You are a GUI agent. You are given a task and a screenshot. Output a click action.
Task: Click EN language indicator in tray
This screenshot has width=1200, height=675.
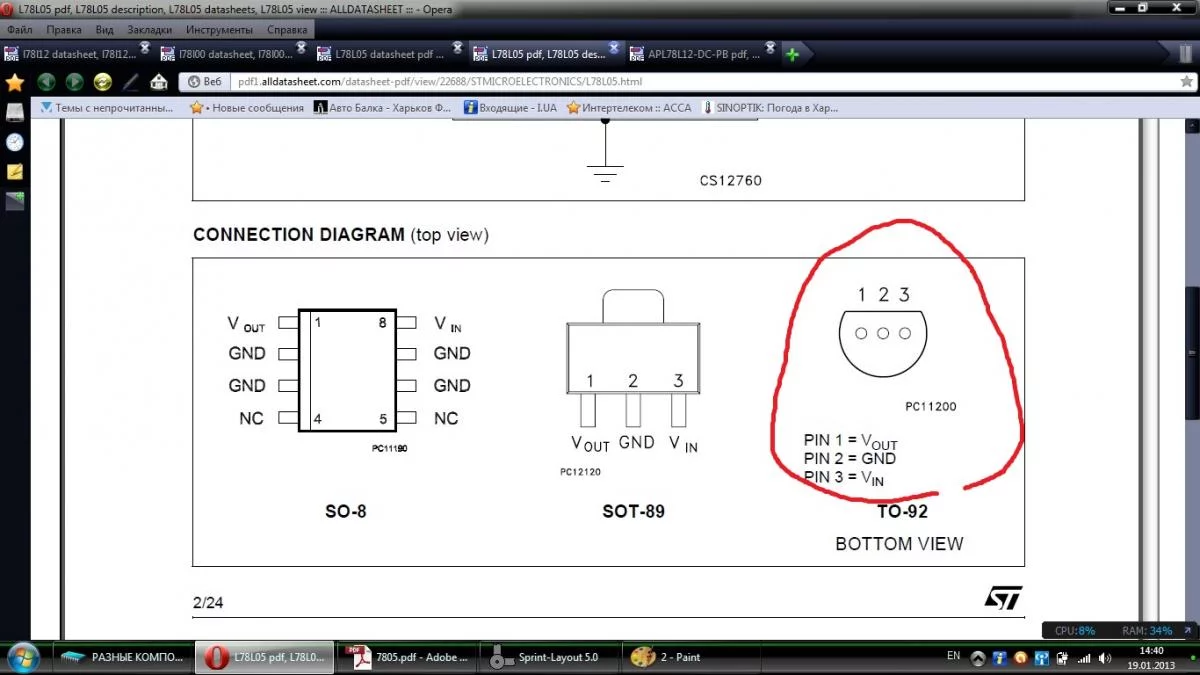pos(953,657)
